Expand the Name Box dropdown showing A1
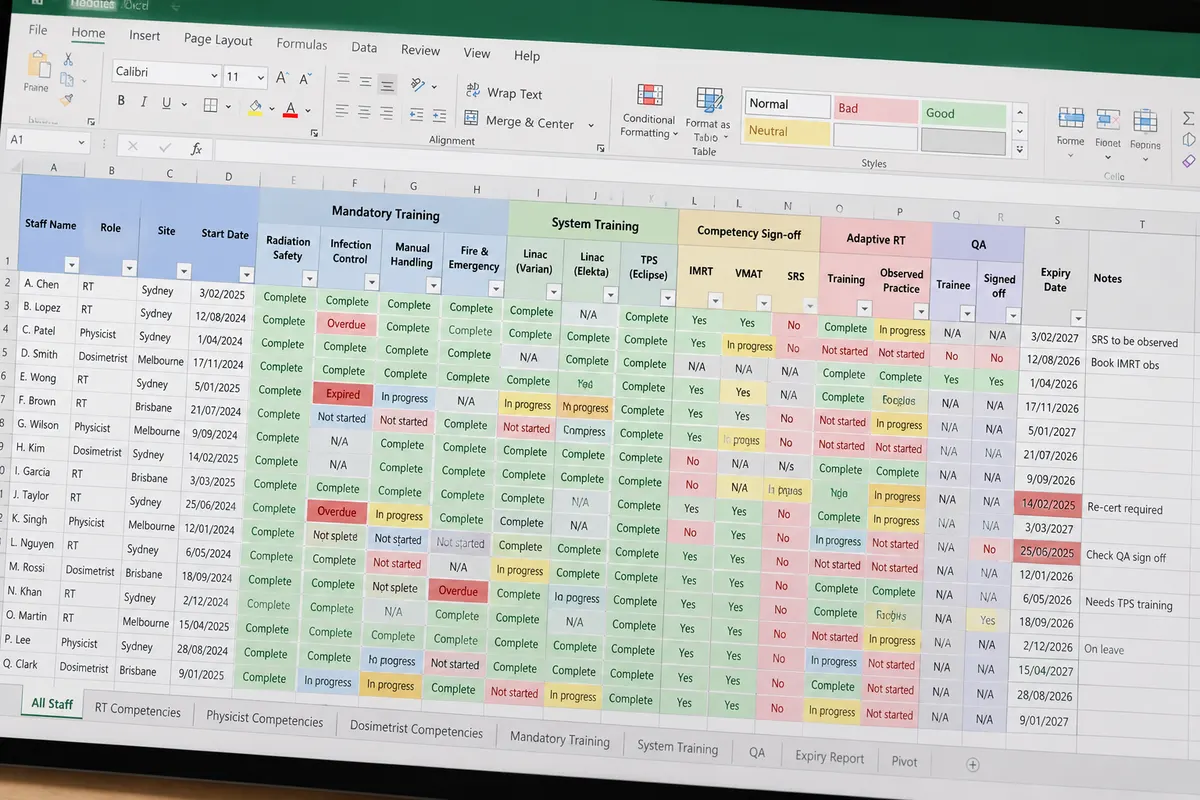This screenshot has height=800, width=1200. click(x=81, y=143)
